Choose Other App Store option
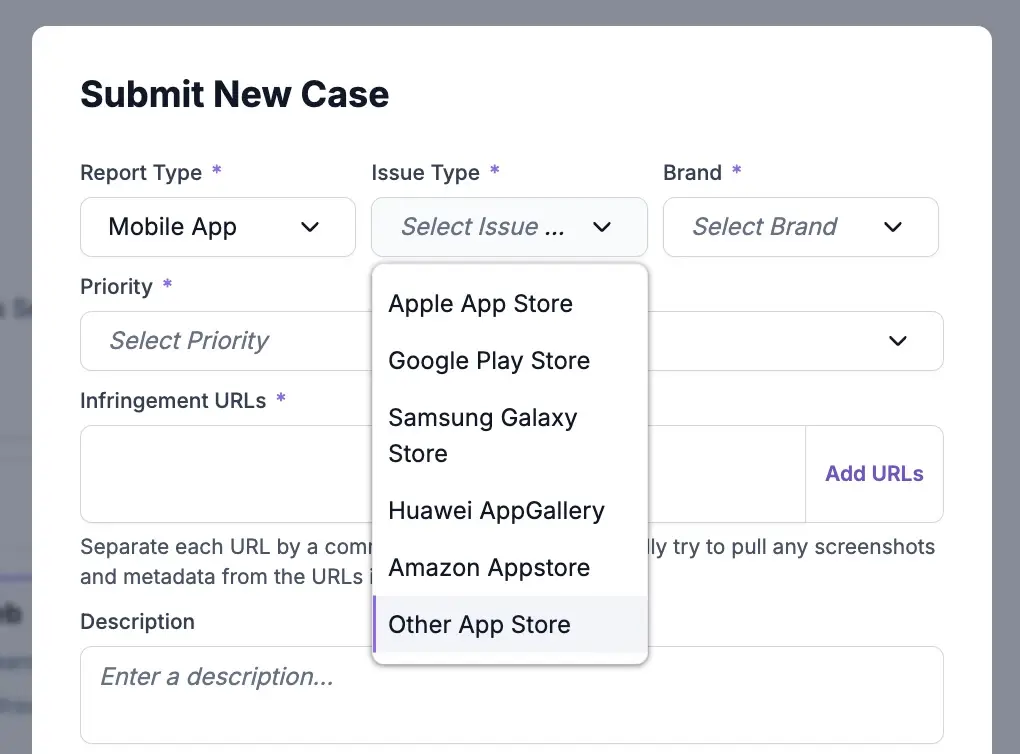Image resolution: width=1020 pixels, height=754 pixels. (x=510, y=625)
